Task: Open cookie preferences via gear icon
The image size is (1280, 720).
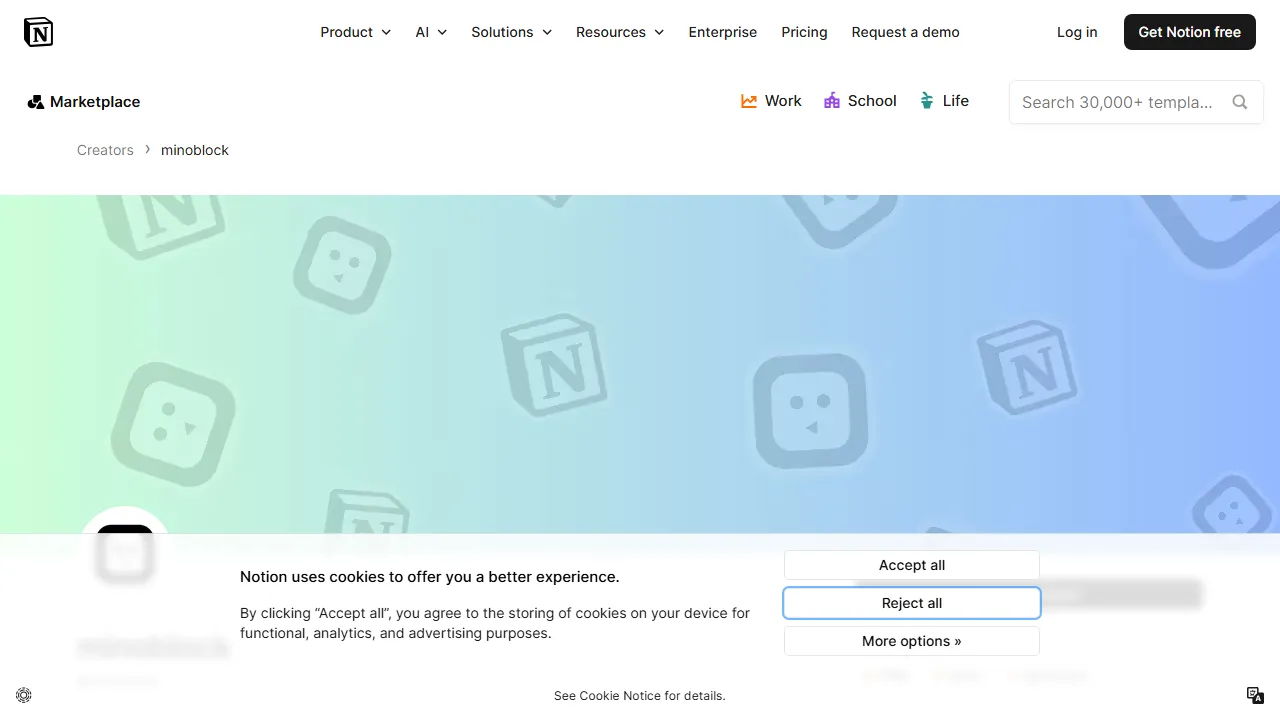Action: coord(23,694)
